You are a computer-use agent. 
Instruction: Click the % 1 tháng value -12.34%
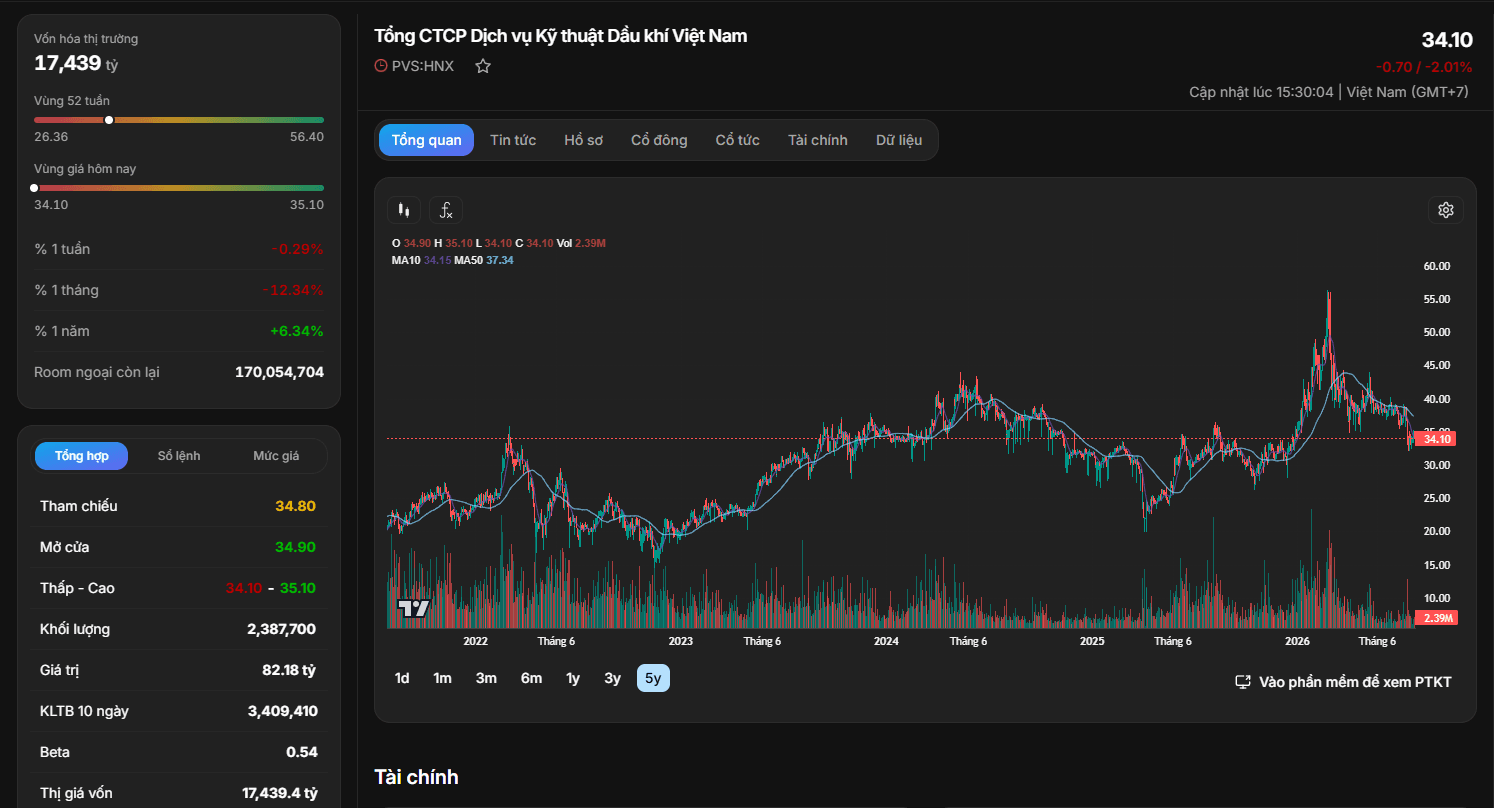[x=293, y=290]
